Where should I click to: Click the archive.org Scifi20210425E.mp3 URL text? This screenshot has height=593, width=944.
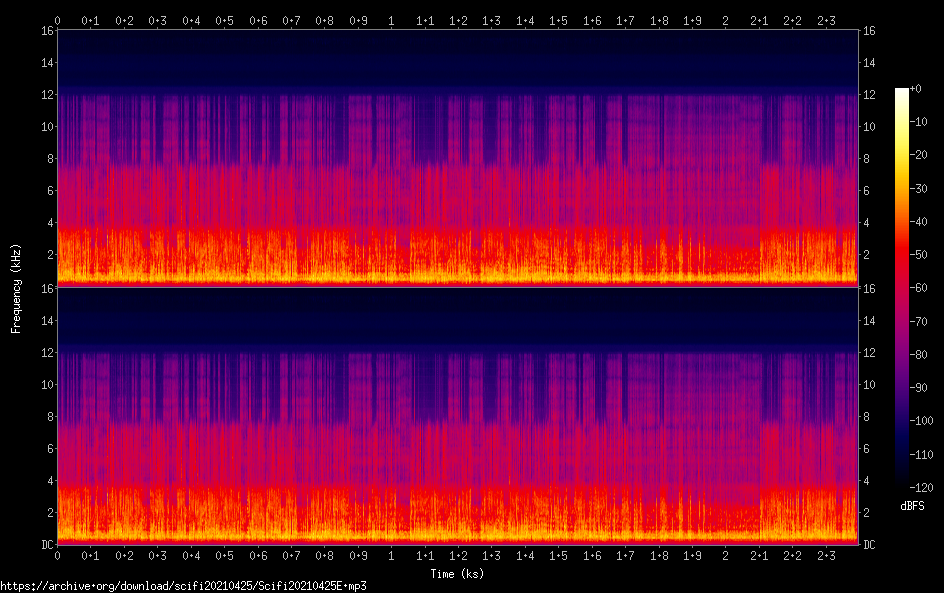coord(183,586)
